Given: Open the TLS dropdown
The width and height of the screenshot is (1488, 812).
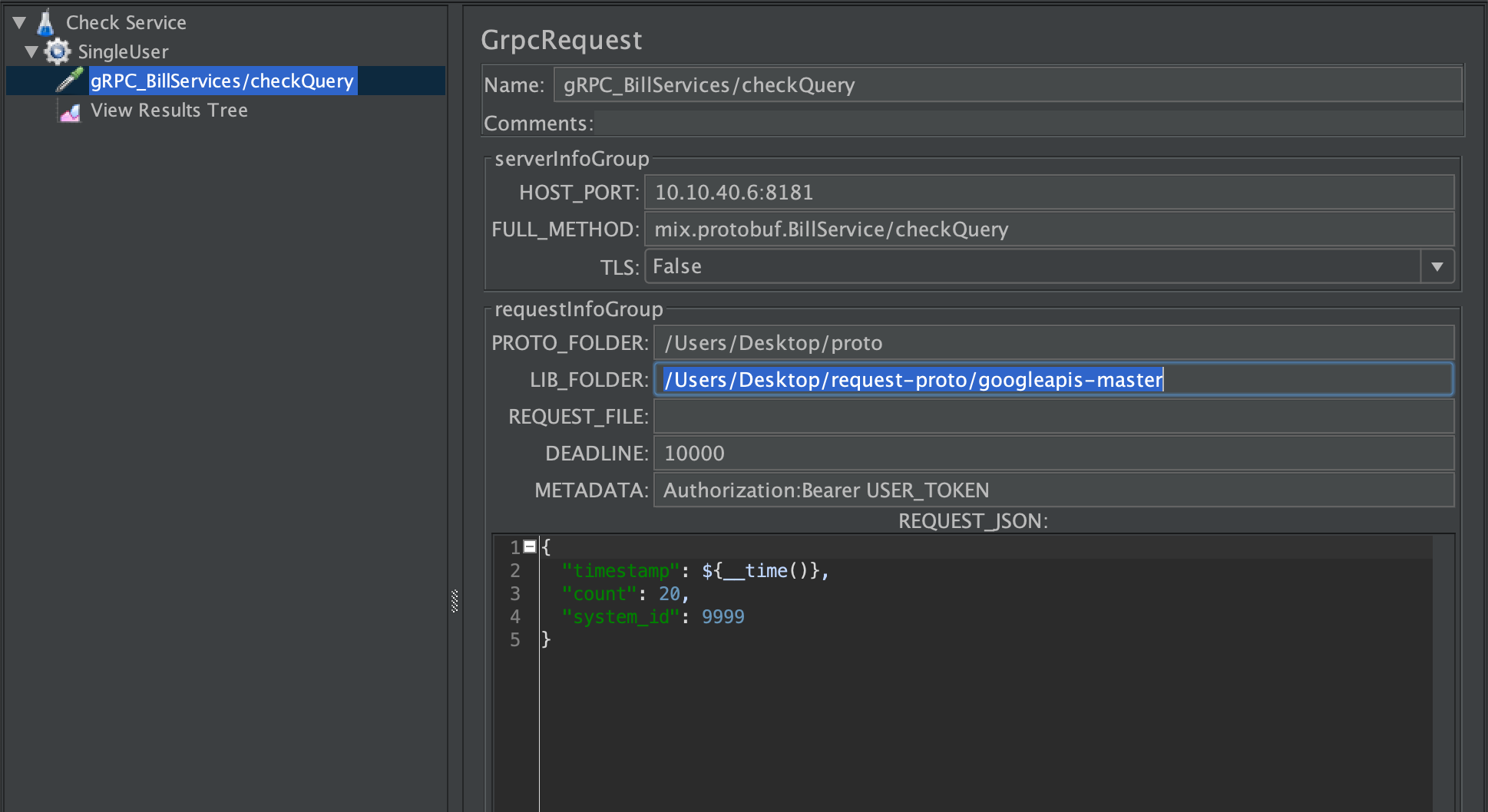Looking at the screenshot, I should 1437,266.
